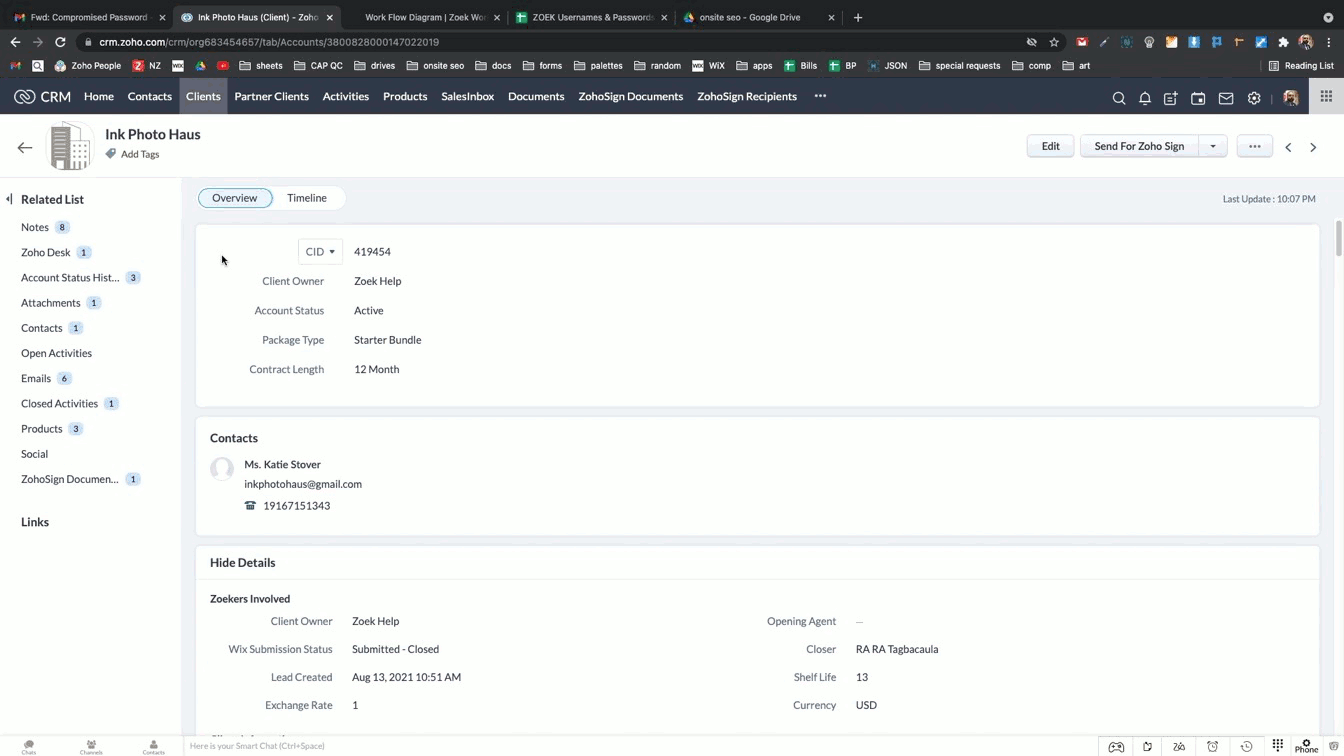Open CRM setup gear icon
The height and width of the screenshot is (756, 1344).
coord(1254,98)
